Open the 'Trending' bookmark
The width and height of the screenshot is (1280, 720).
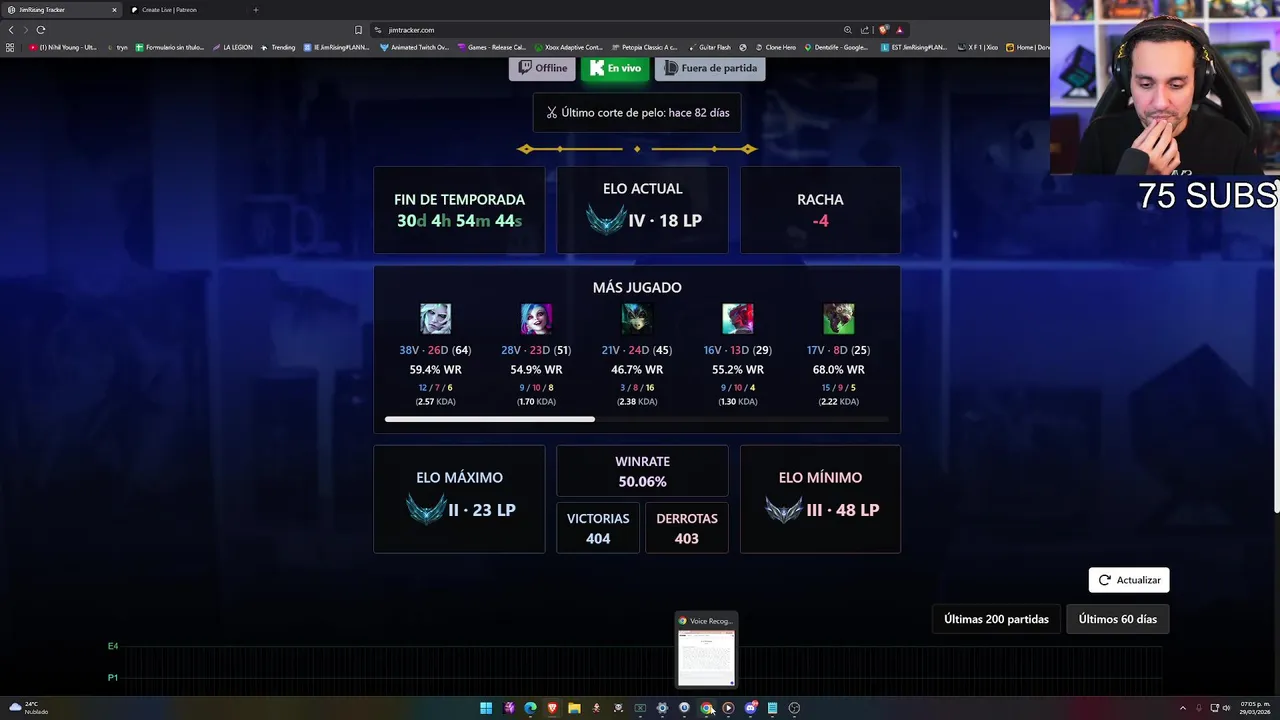[278, 47]
